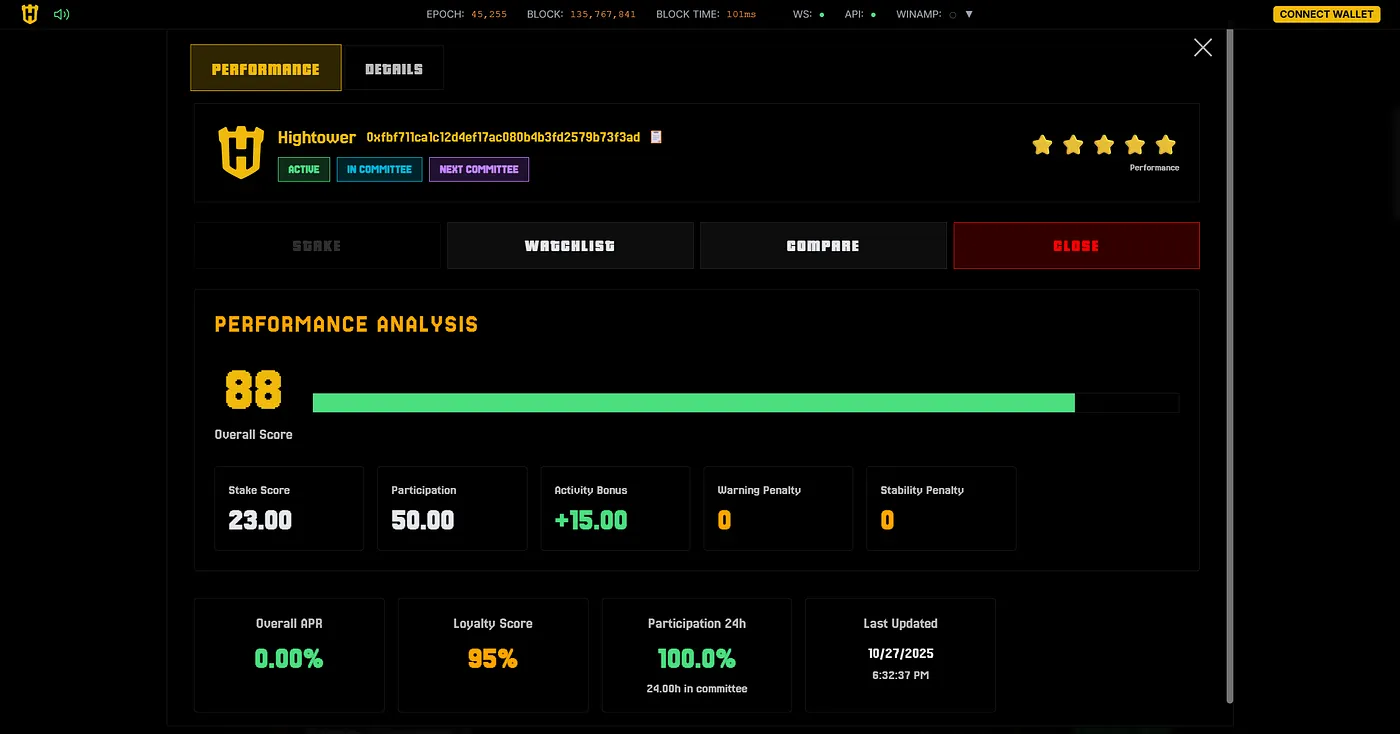The image size is (1400, 734).
Task: Click the Hightower validator shield logo
Action: [240, 153]
